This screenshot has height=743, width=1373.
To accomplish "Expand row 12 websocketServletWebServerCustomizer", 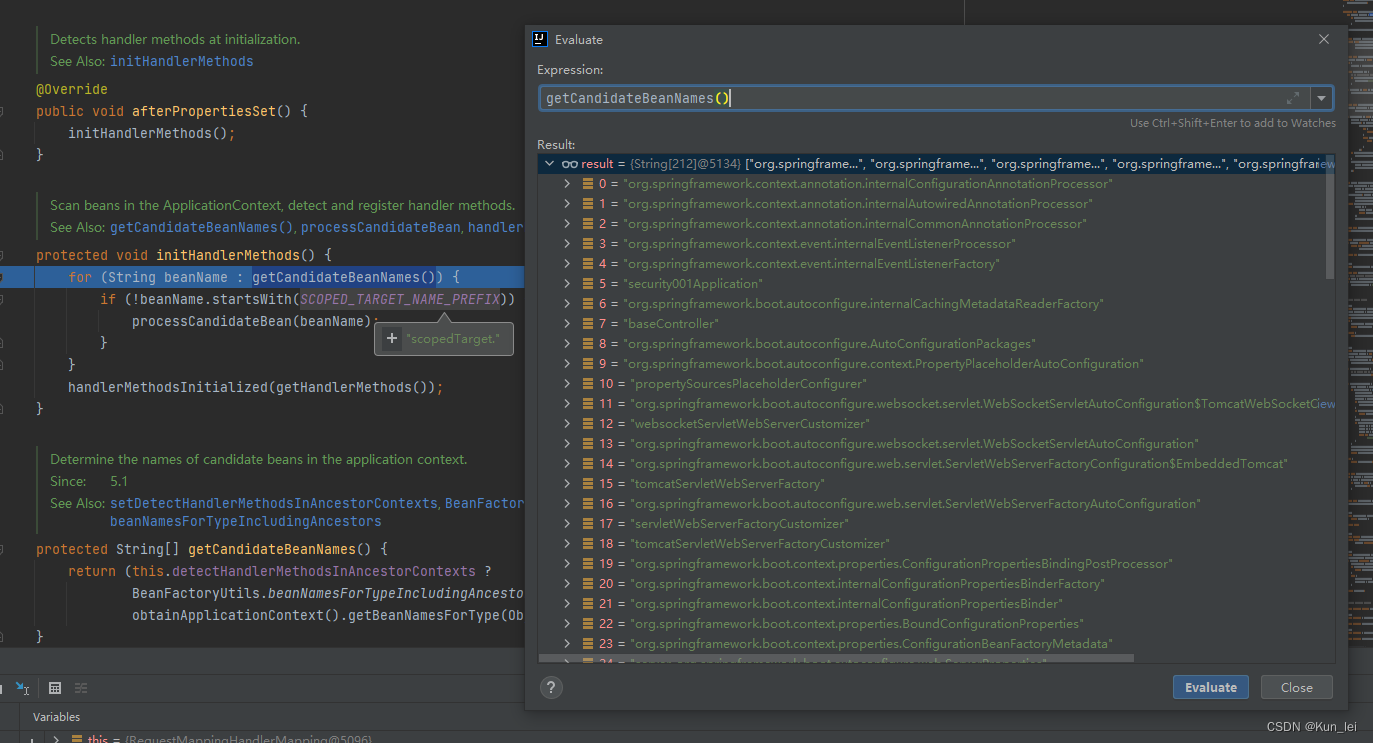I will coord(567,424).
